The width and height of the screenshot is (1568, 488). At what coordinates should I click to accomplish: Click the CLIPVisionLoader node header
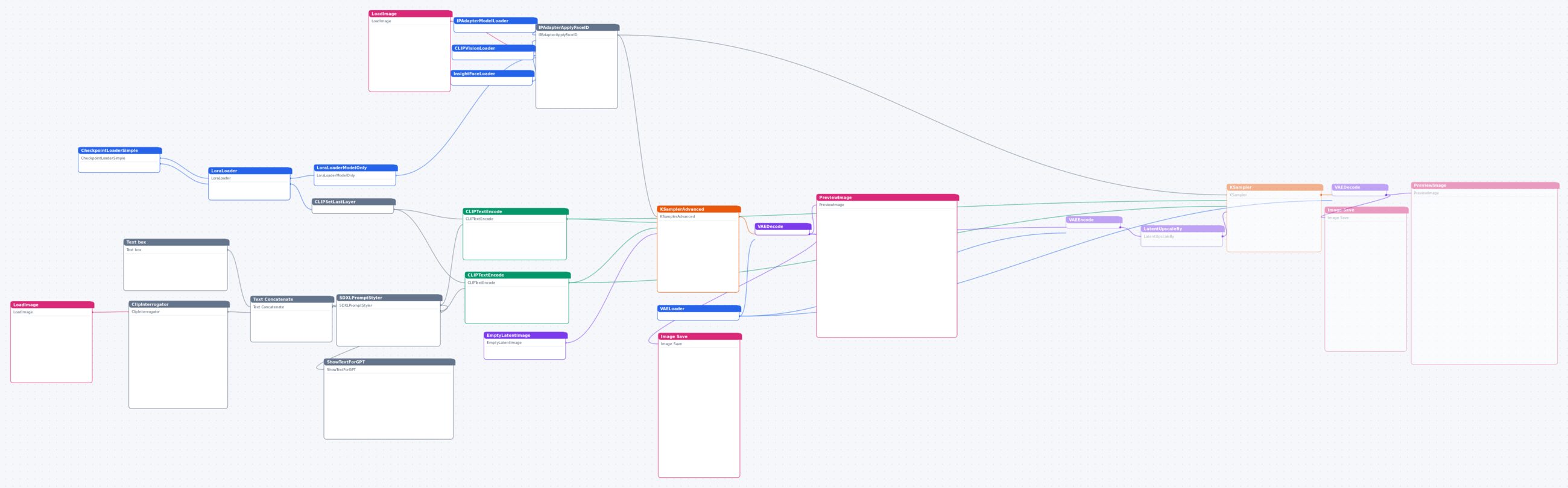(x=494, y=48)
